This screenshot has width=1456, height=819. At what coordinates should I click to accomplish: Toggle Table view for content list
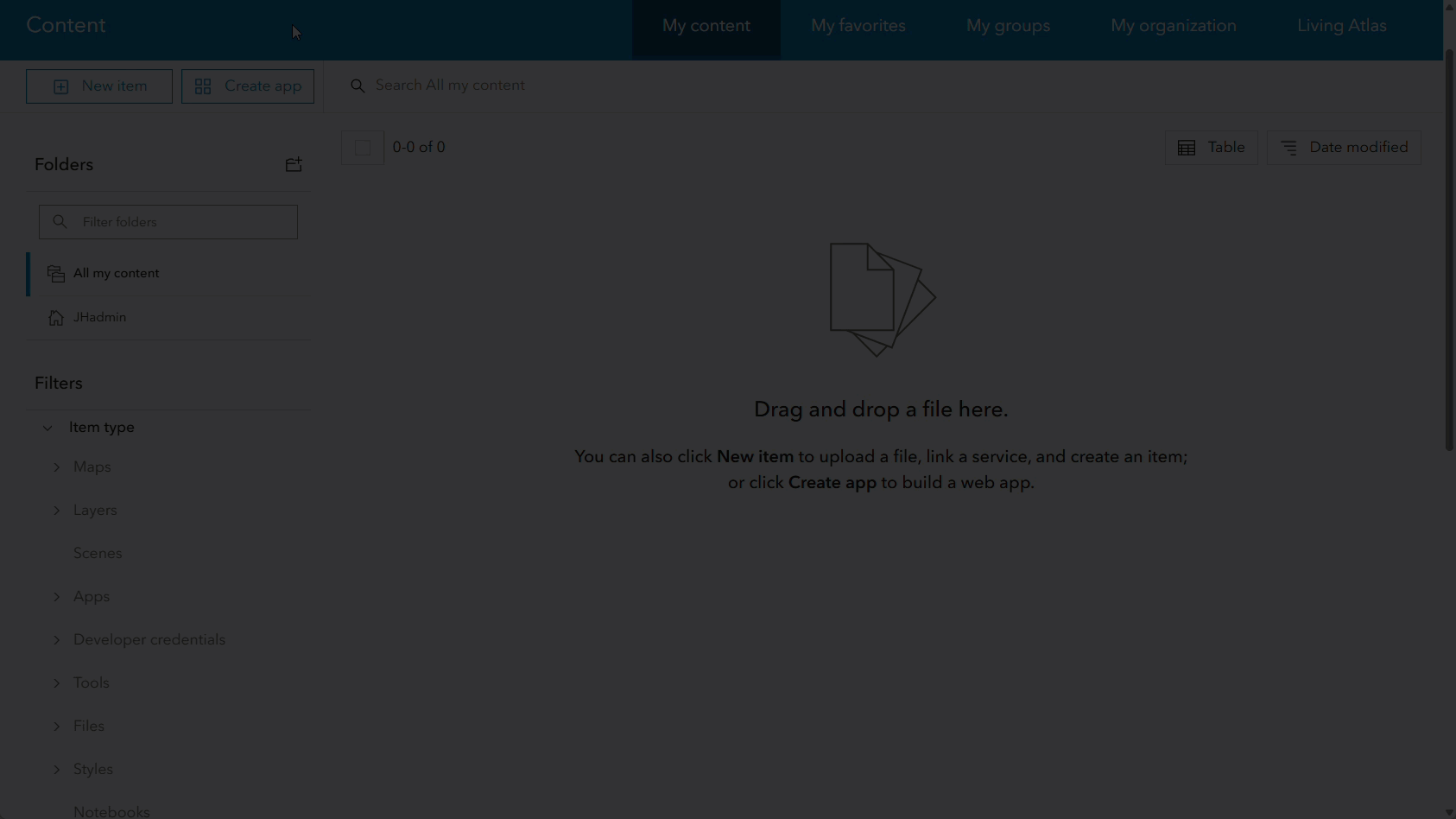(x=1211, y=147)
